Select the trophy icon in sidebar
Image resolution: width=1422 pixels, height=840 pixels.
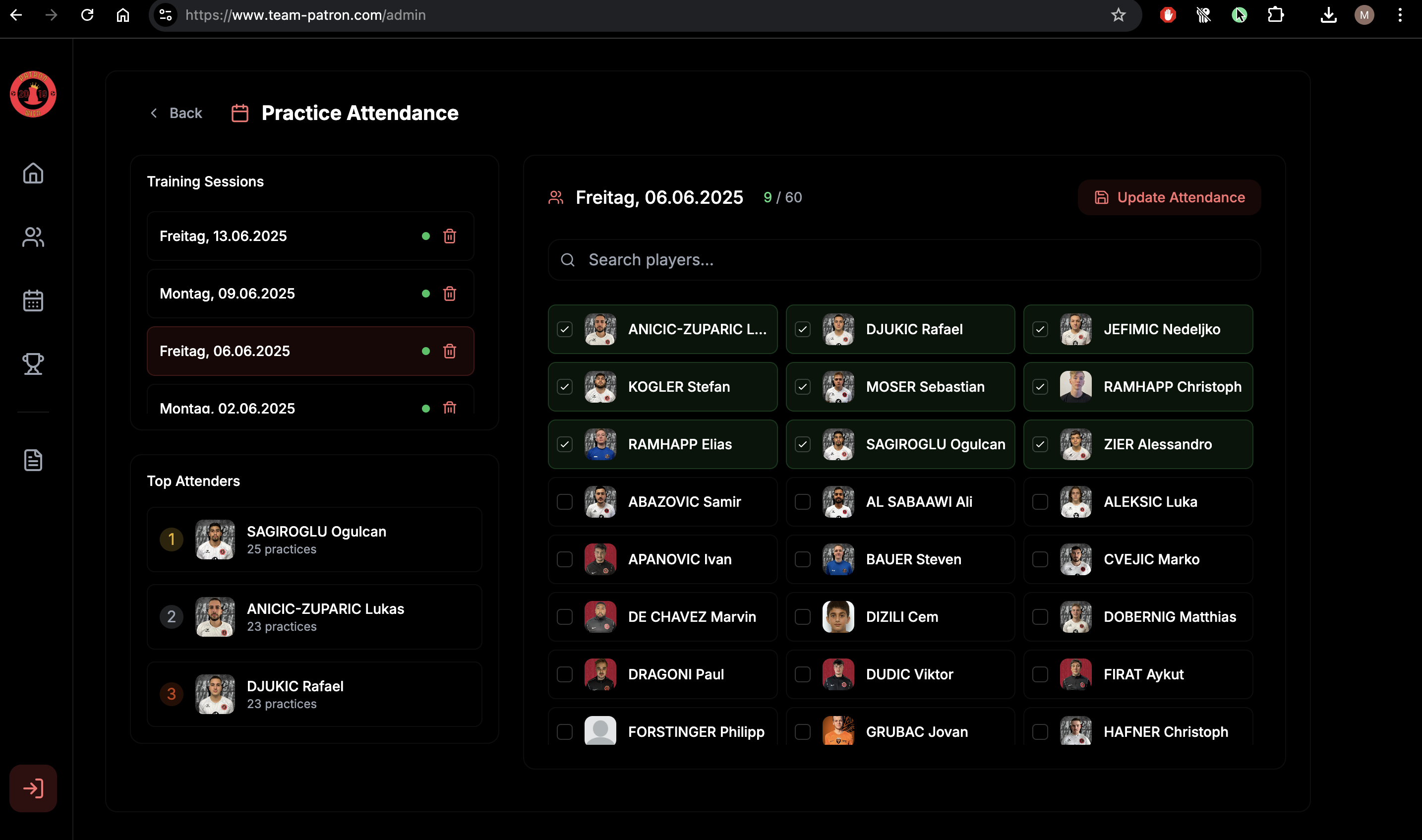click(x=33, y=364)
